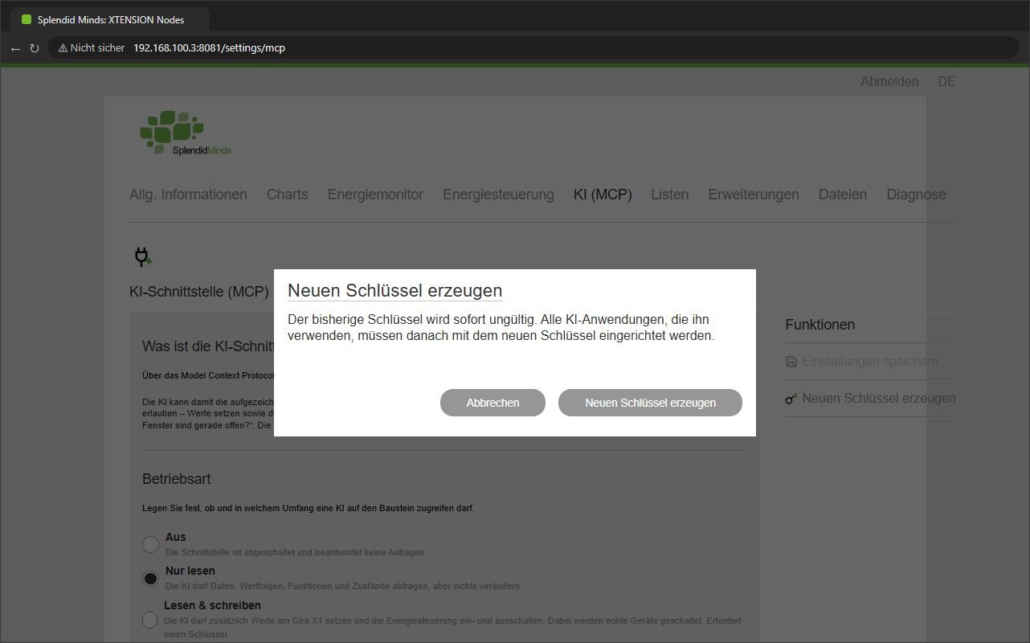Click the browser back arrow

click(15, 49)
